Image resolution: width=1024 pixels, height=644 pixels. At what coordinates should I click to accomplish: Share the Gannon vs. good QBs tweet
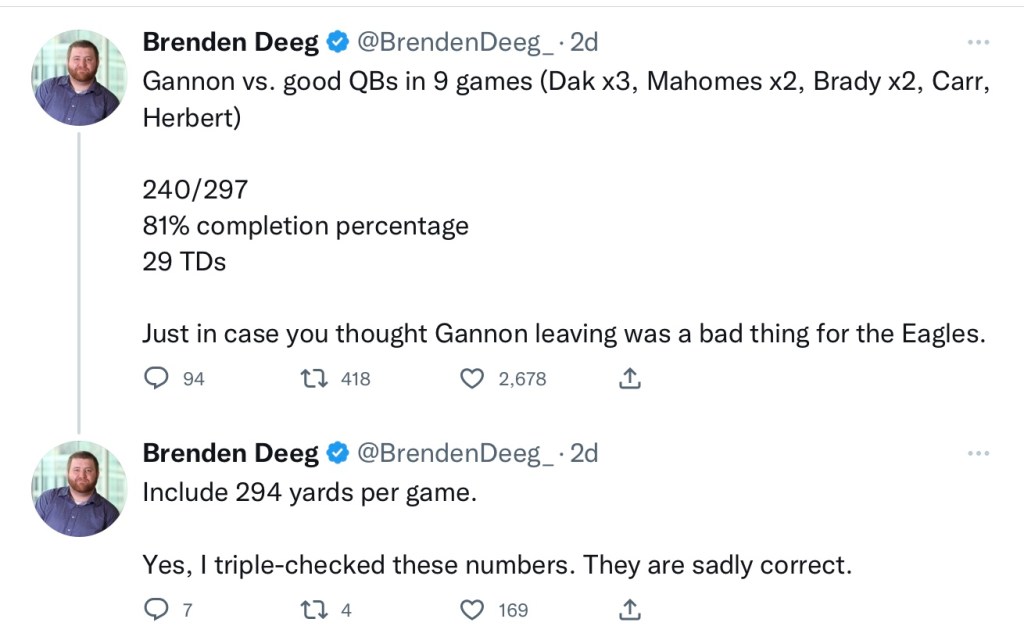click(630, 379)
